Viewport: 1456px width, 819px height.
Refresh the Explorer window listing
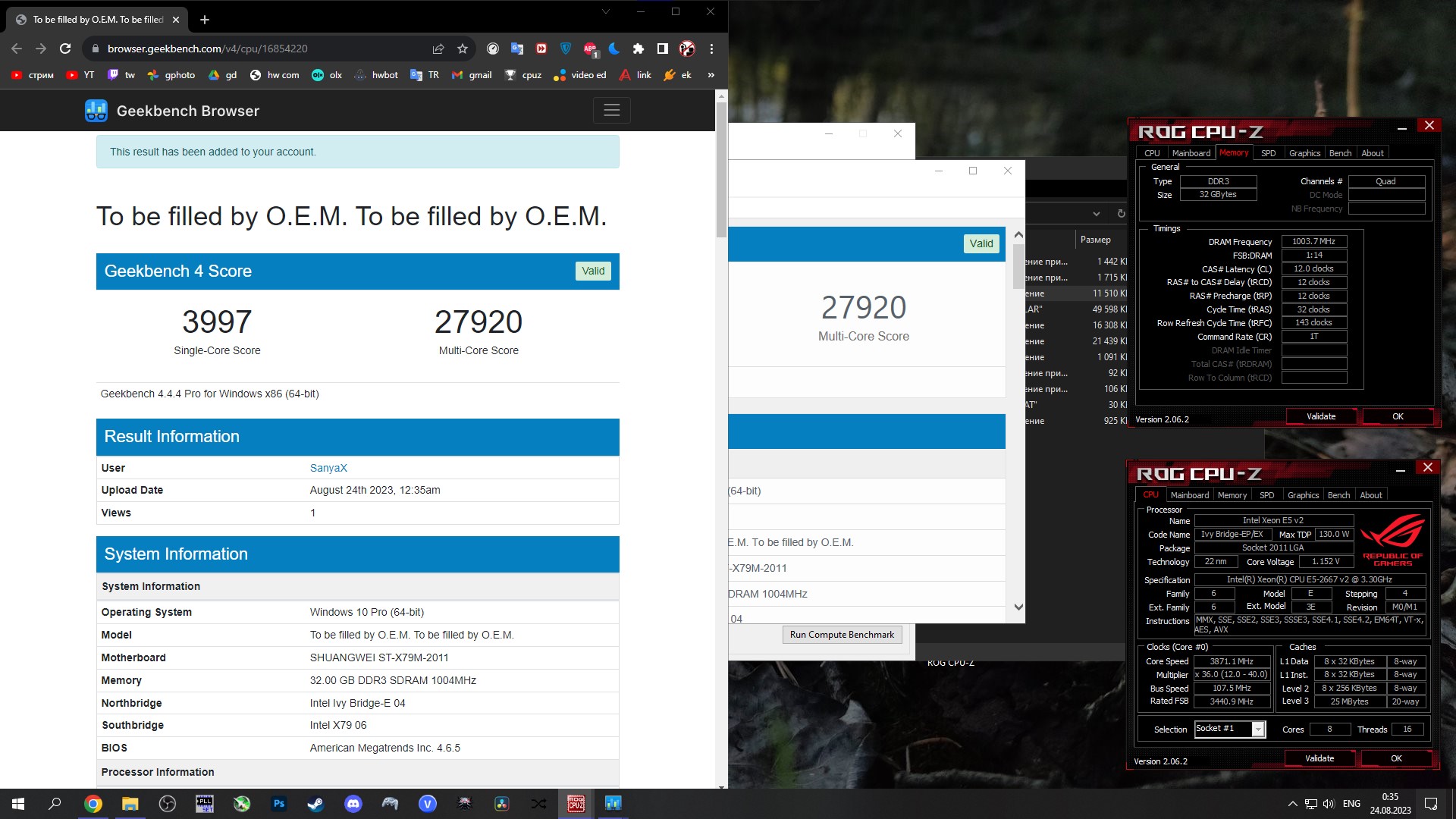tap(1122, 214)
